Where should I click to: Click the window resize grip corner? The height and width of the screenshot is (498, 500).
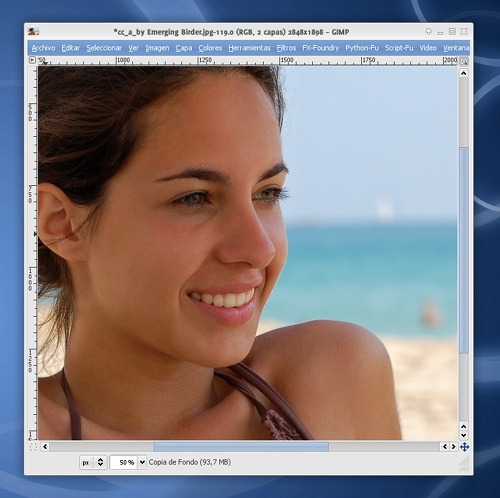click(464, 464)
